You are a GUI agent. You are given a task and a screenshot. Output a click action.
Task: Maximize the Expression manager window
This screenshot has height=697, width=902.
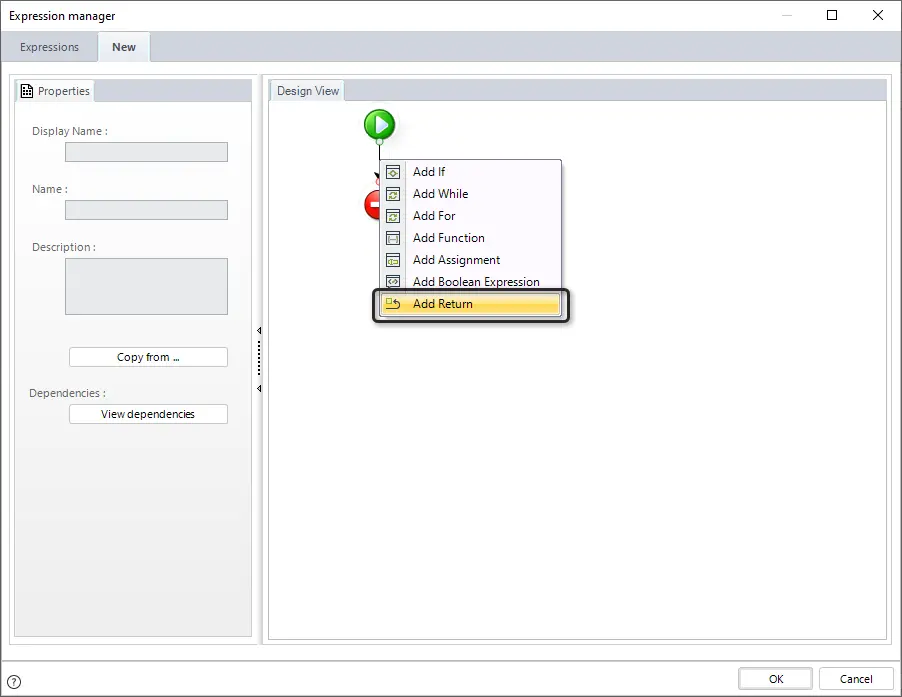tap(832, 15)
